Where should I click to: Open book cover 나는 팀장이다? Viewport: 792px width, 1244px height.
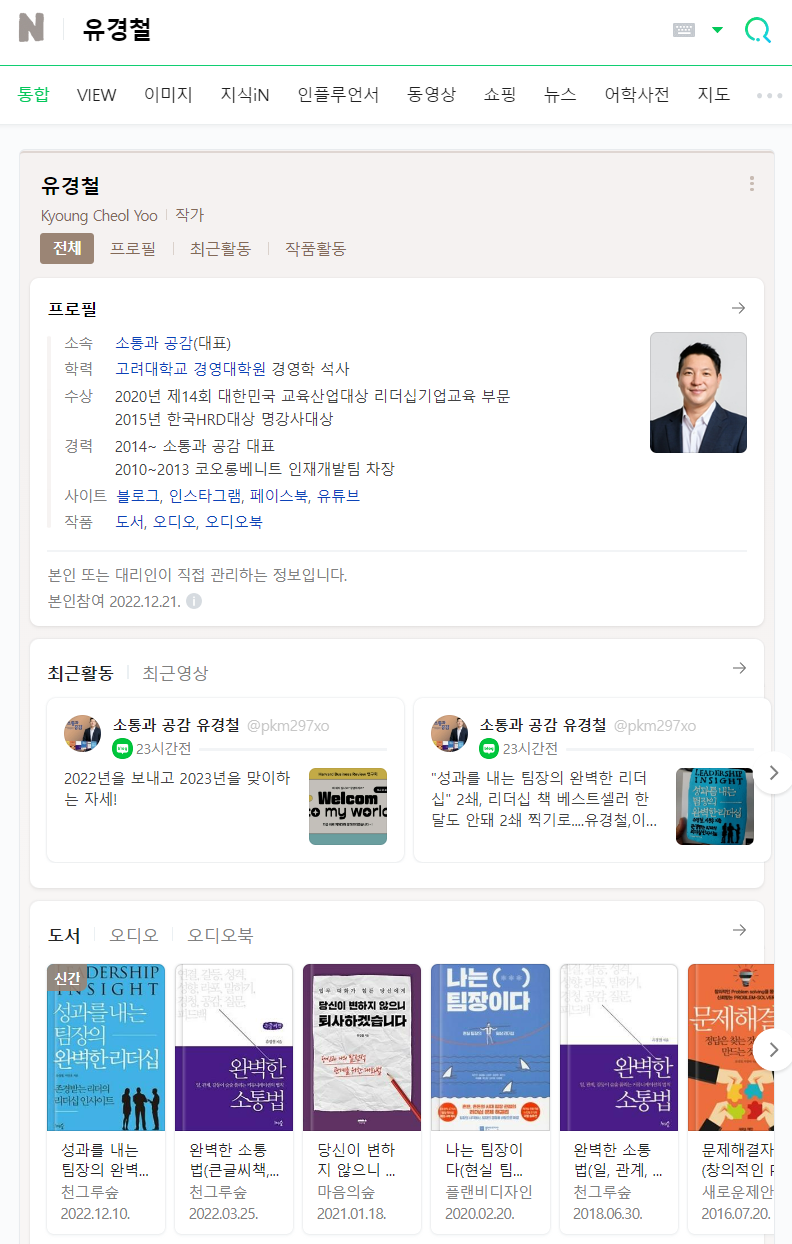point(490,1047)
